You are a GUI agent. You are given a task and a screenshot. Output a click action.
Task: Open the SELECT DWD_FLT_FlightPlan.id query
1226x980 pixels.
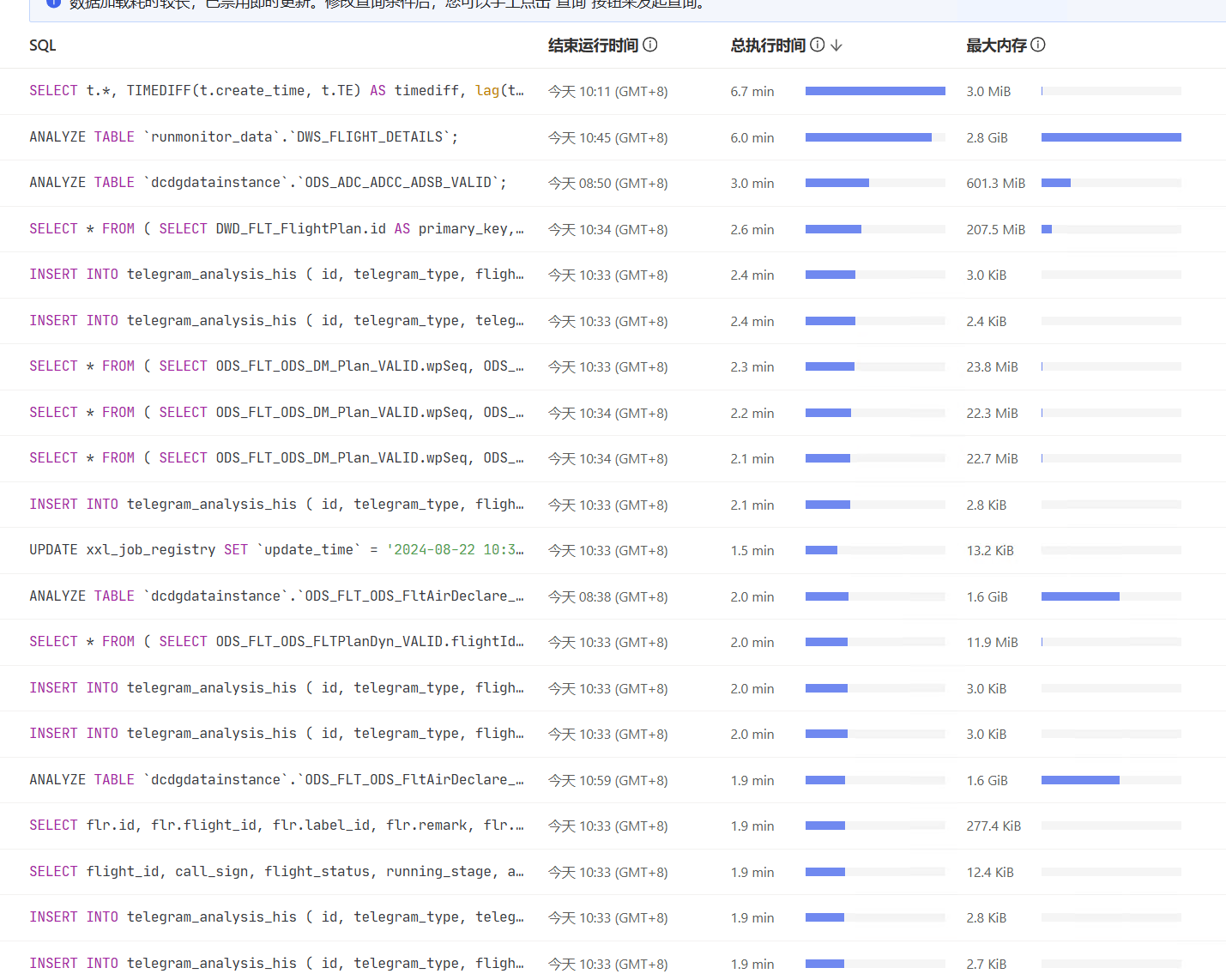click(x=275, y=229)
